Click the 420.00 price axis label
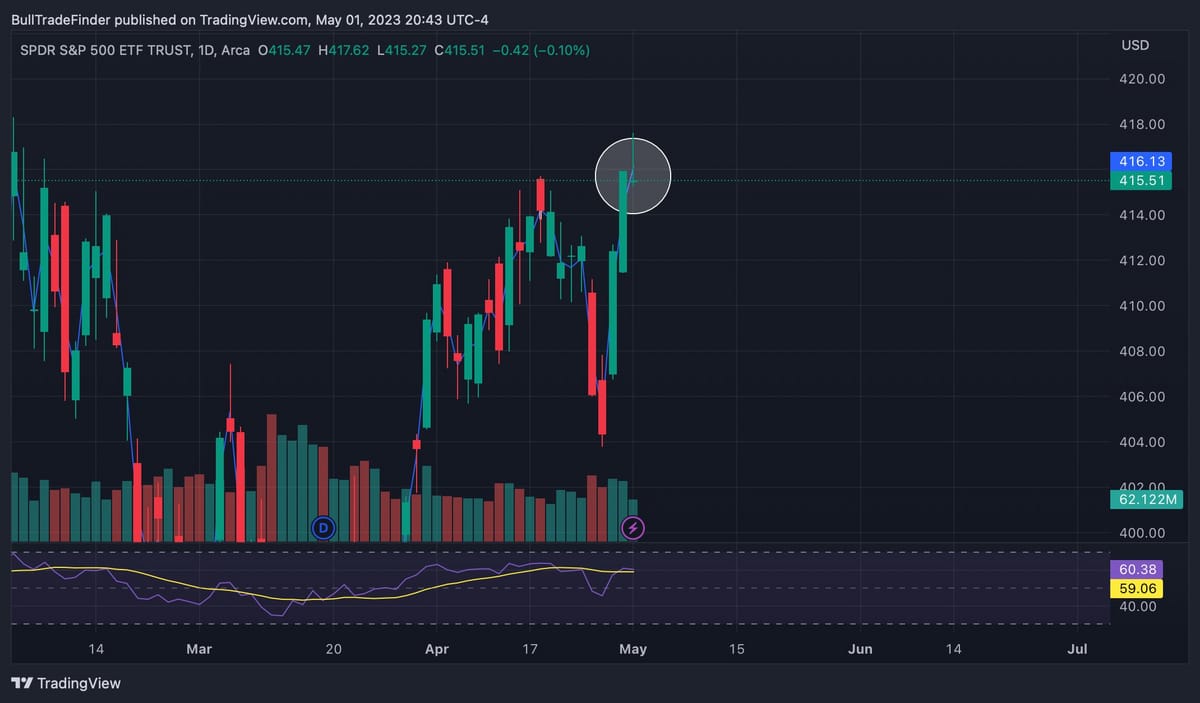The width and height of the screenshot is (1200, 703). click(x=1141, y=79)
